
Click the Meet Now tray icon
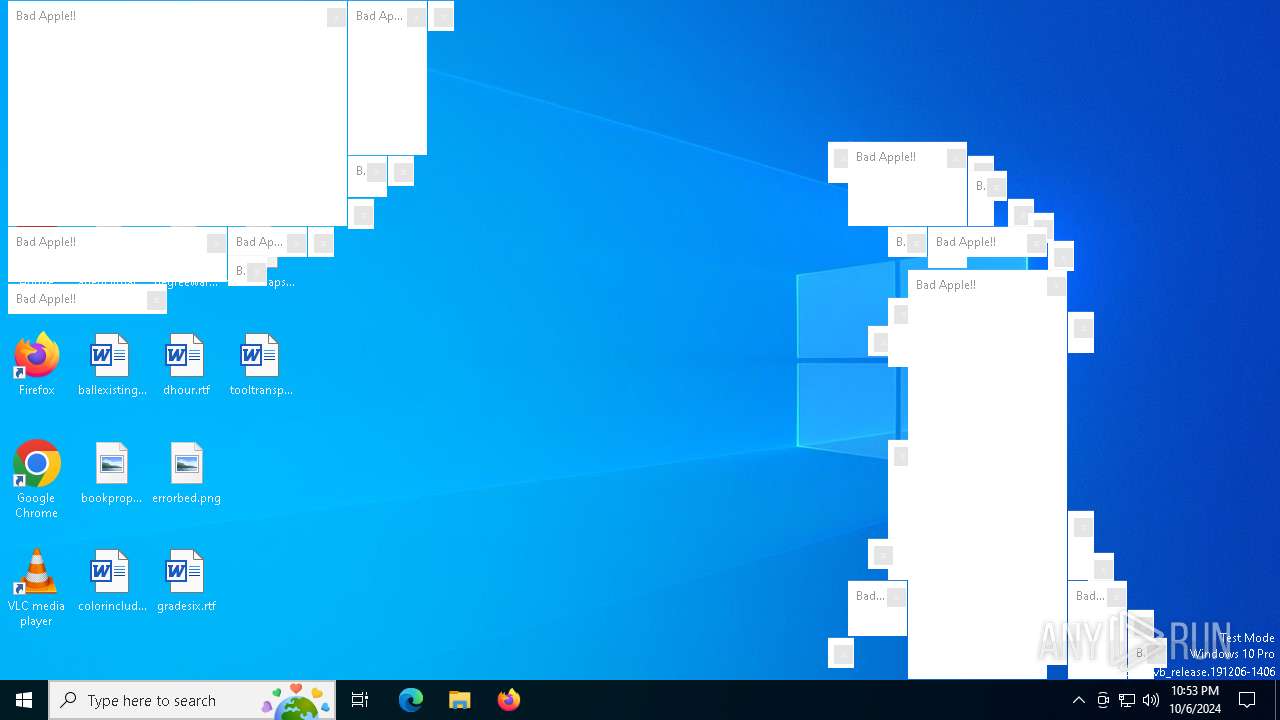point(1103,700)
